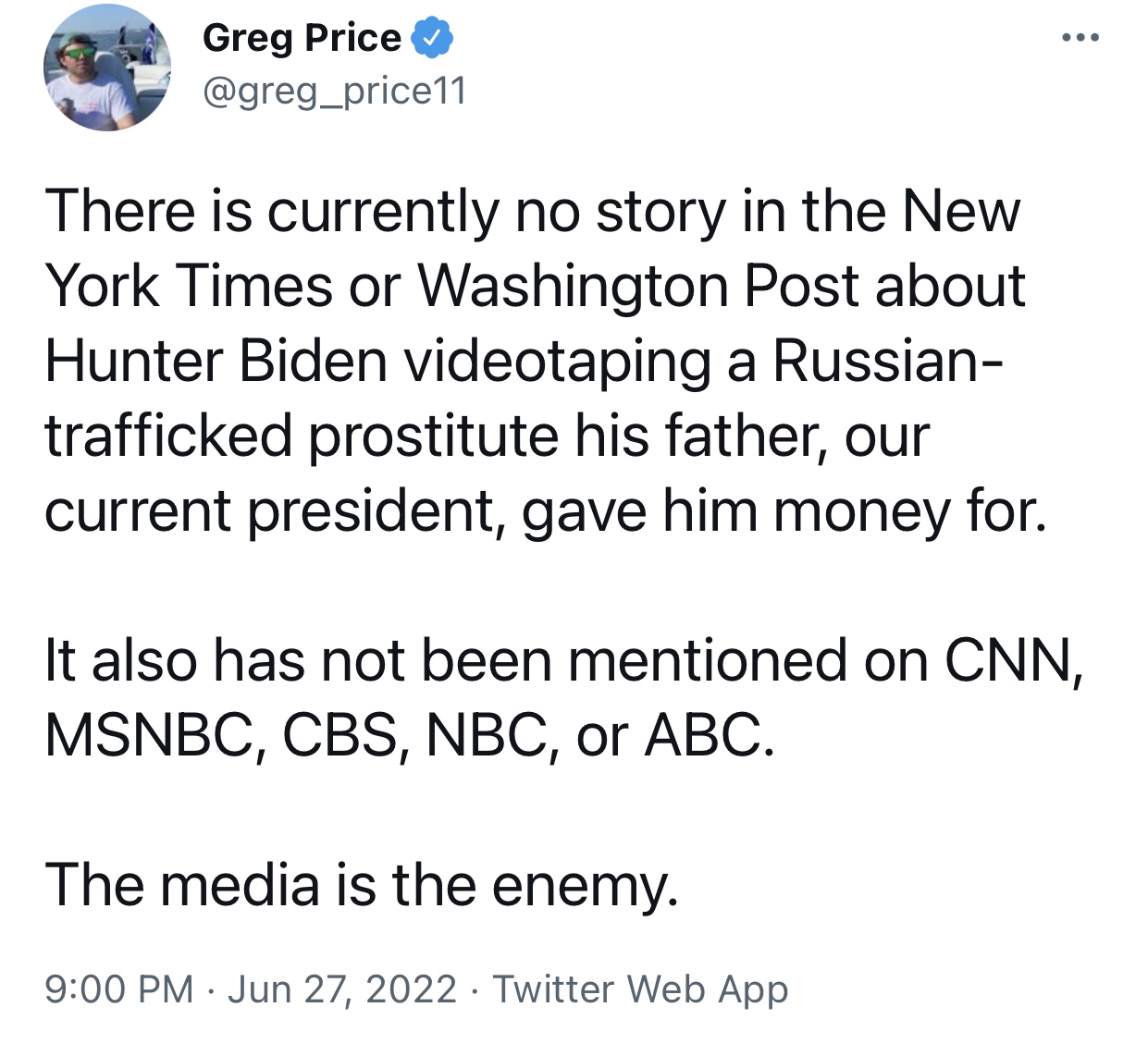Open the three-dot more options menu
This screenshot has height=1044, width=1148.
click(1080, 38)
